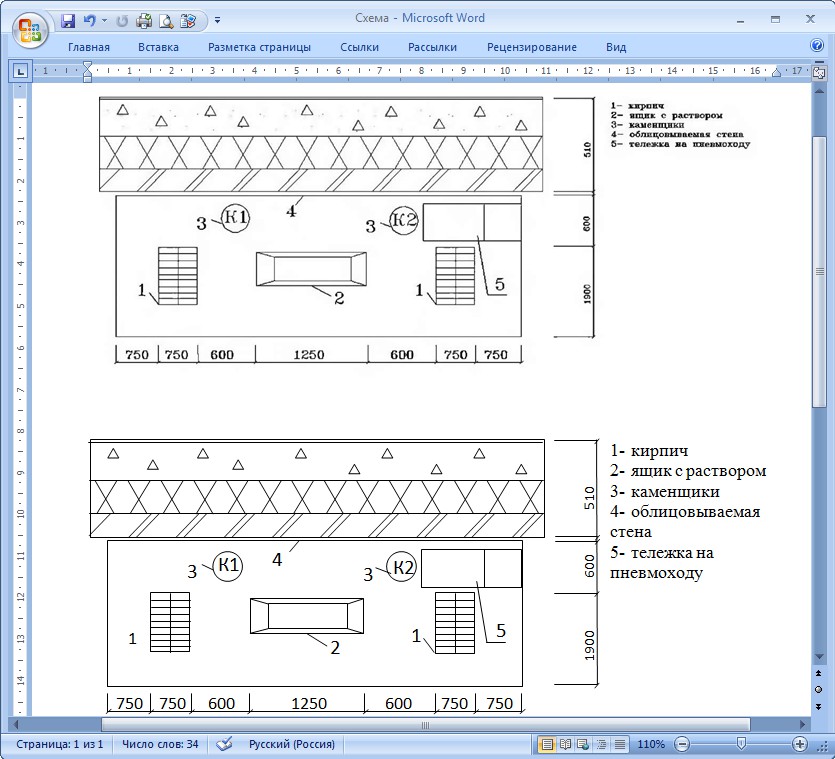Open the Рассылки tab
Screen dimensions: 835x759
[432, 47]
